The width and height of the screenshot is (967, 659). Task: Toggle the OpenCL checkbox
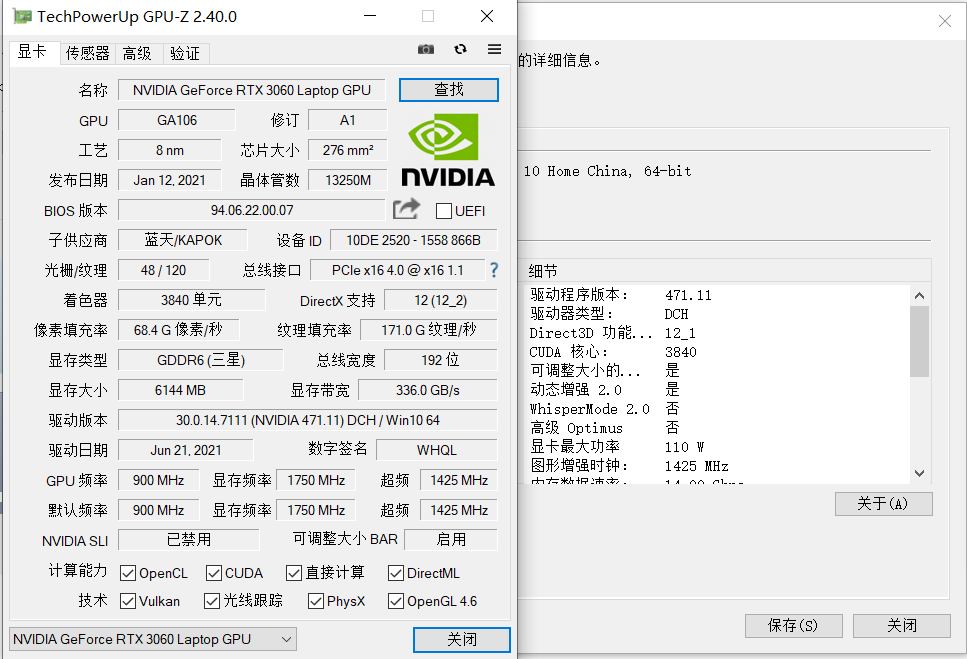(x=128, y=573)
